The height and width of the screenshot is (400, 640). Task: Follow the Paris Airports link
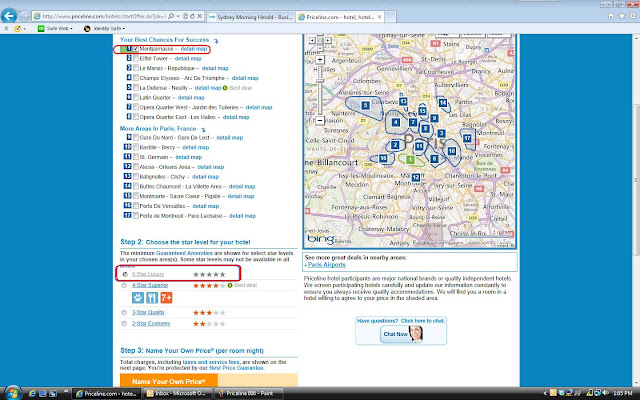tap(327, 264)
